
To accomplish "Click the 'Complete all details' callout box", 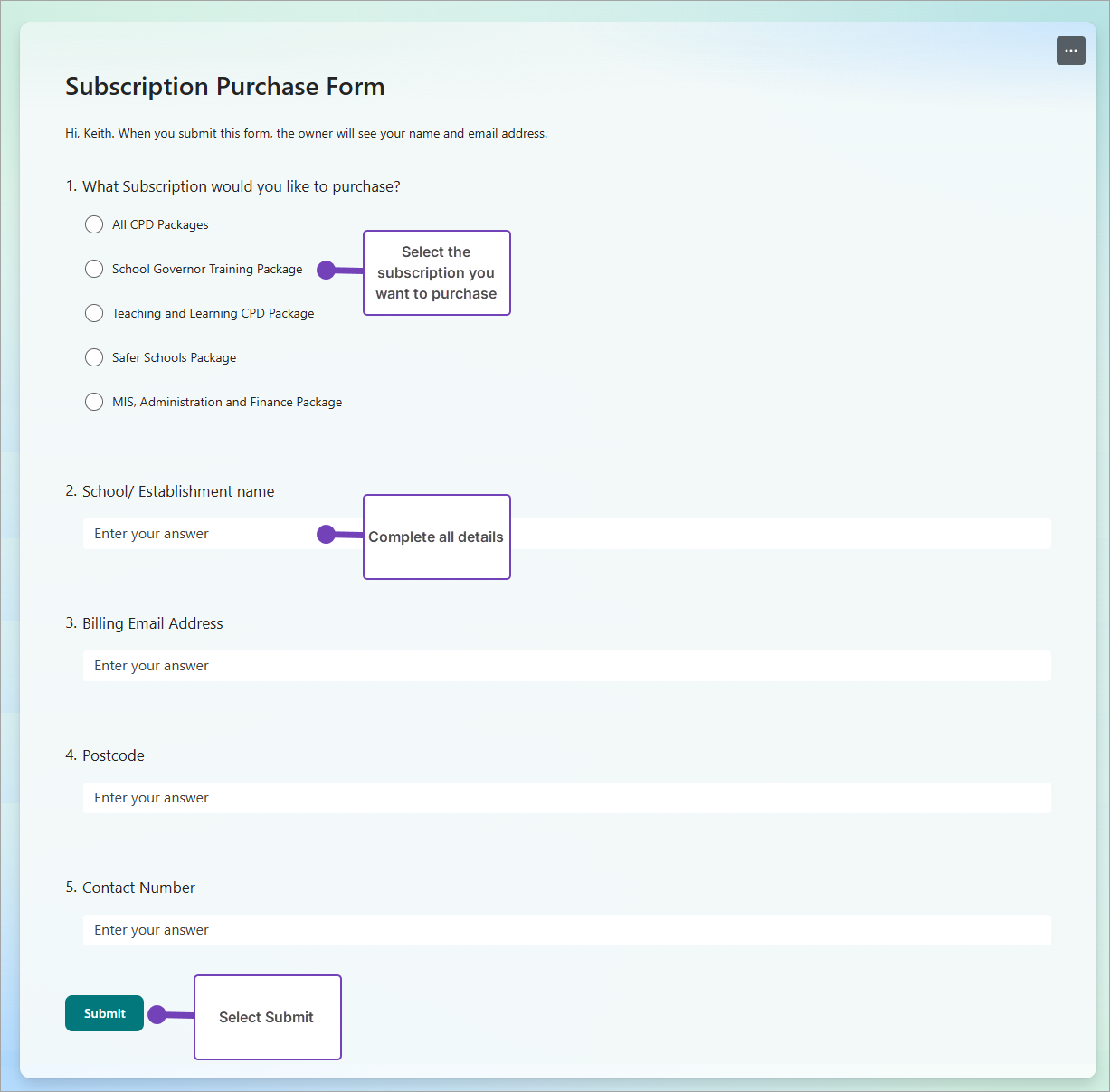I will tap(436, 537).
